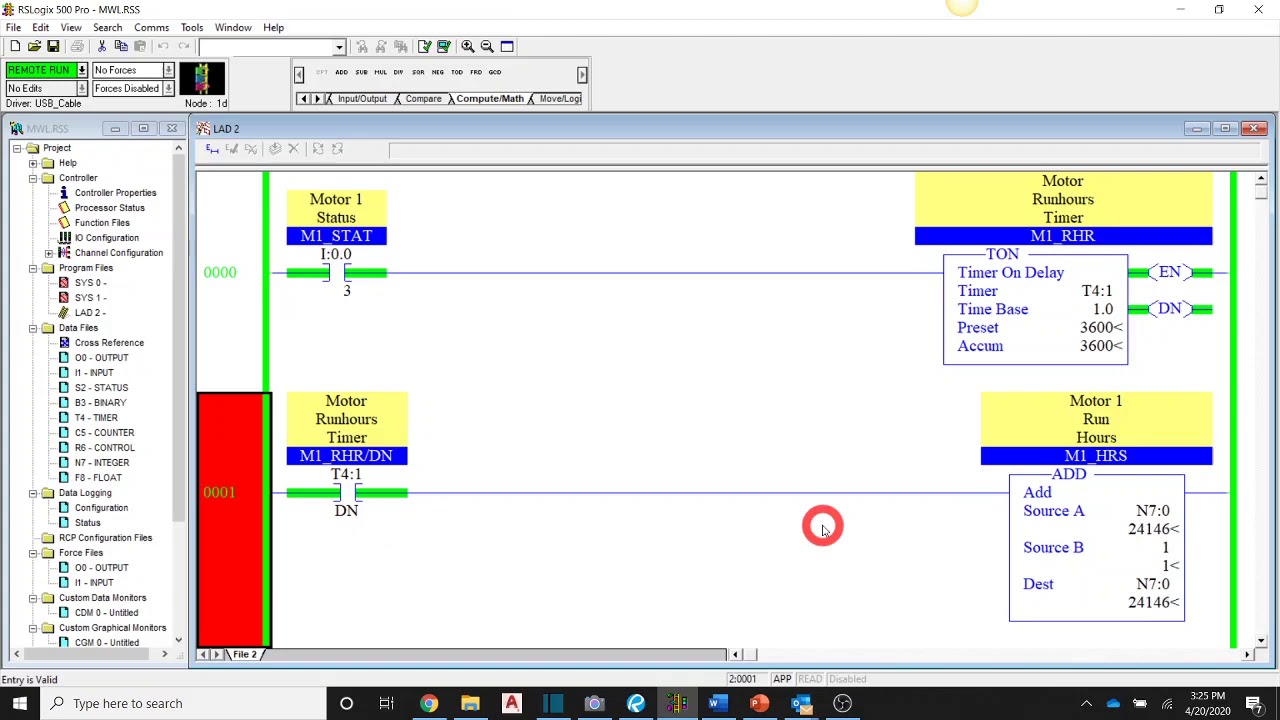Open the Forces Disabled dropdown
1280x720 pixels.
coord(168,88)
